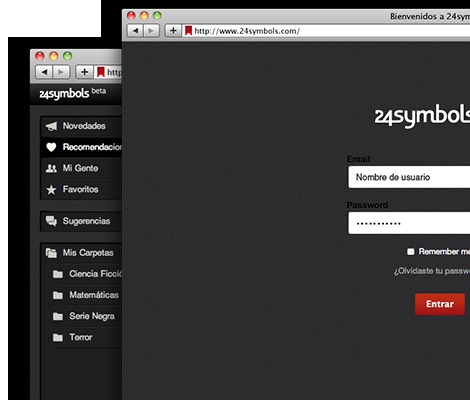The image size is (470, 400).
Task: Click folder icon of Terror
Action: [58, 338]
